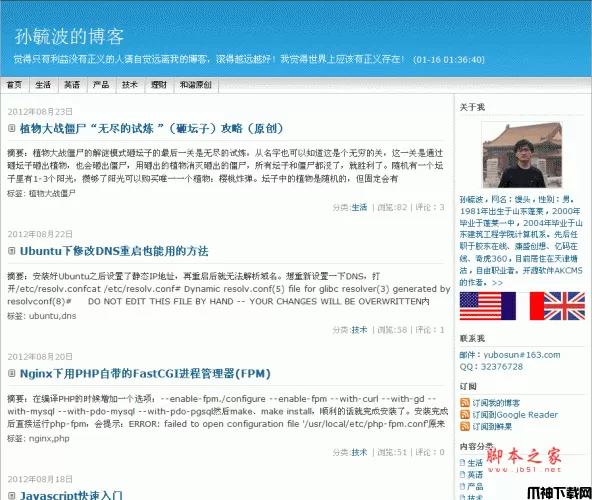Click the QQ number 32376728
The width and height of the screenshot is (592, 500).
pos(501,367)
